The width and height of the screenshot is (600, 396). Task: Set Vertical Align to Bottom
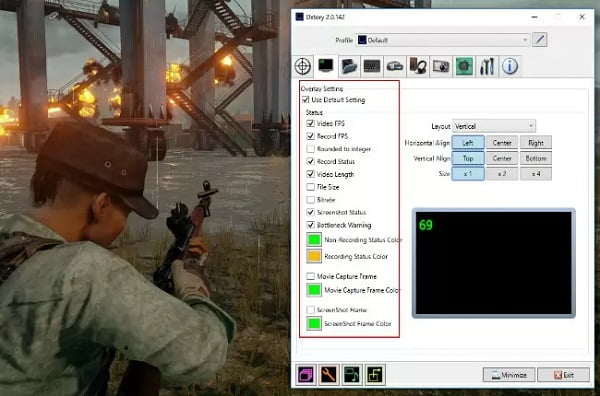(536, 158)
